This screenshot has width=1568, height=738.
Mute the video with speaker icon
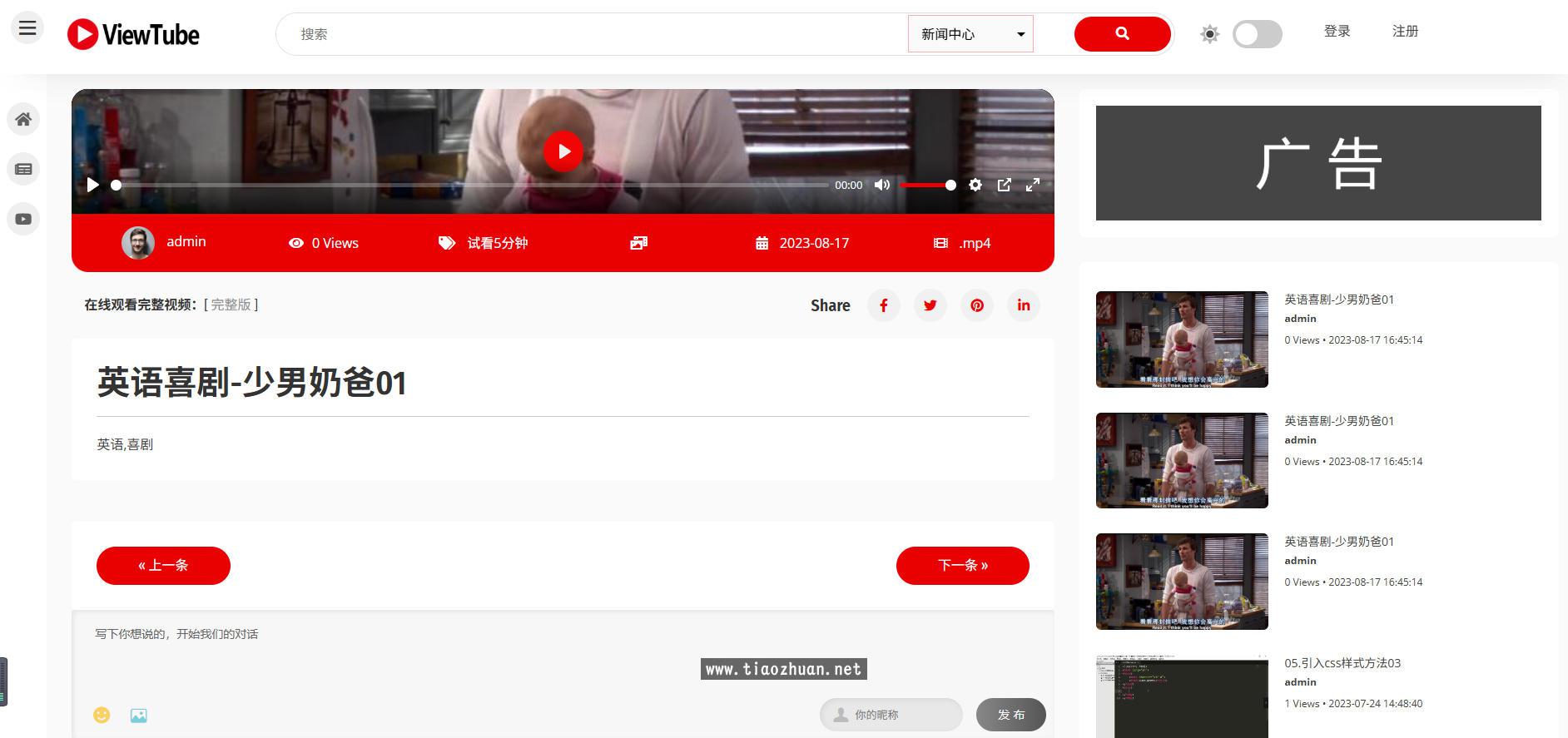882,185
